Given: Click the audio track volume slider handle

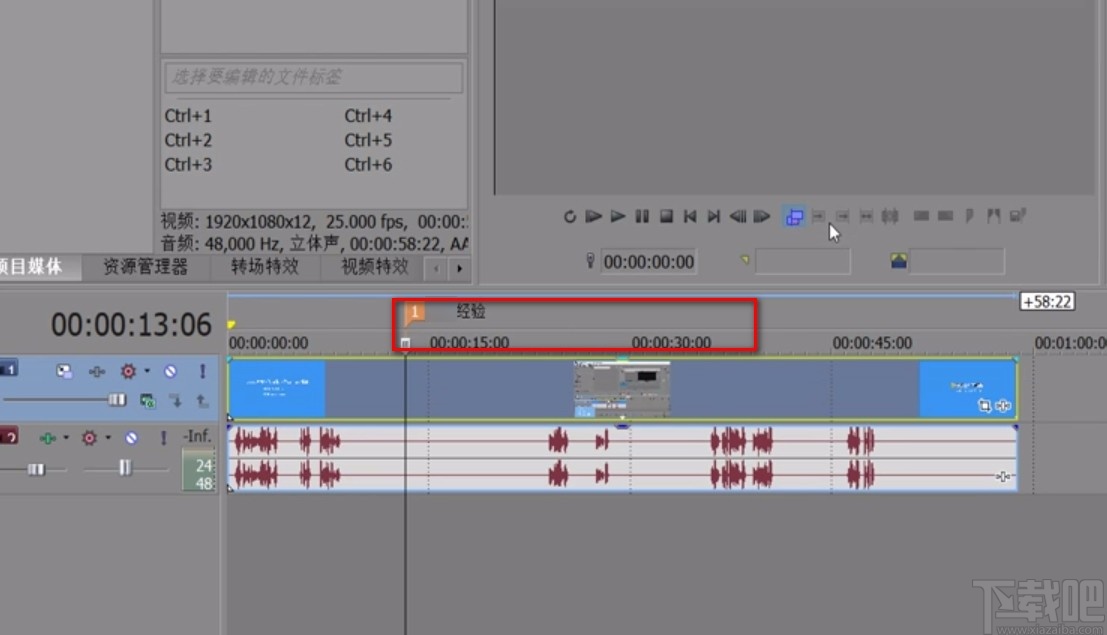Looking at the screenshot, I should point(36,469).
